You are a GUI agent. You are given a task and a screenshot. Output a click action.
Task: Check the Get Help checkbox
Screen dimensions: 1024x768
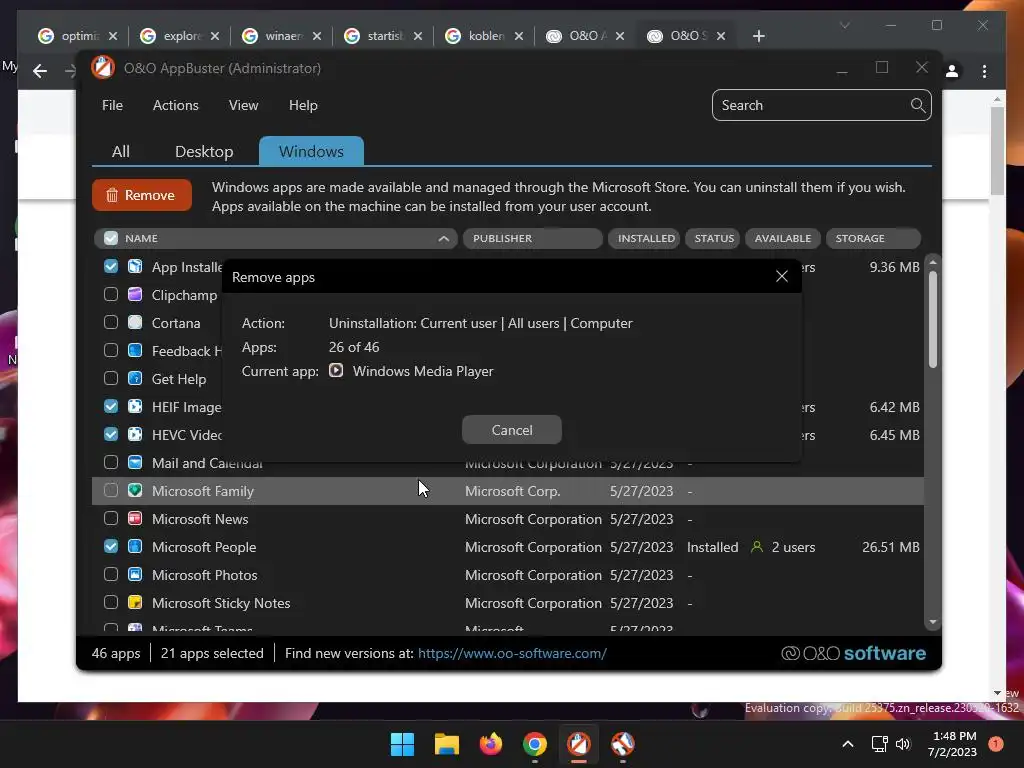point(111,379)
